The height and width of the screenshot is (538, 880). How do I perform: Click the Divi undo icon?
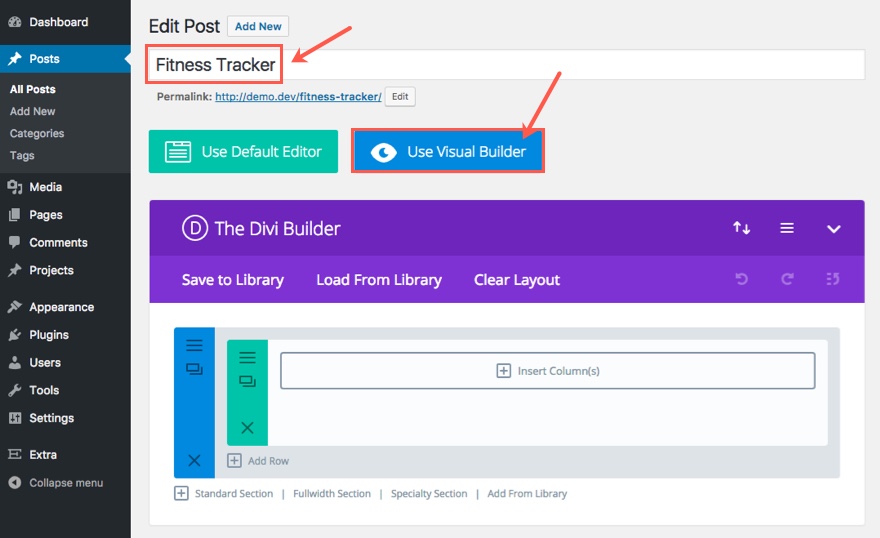[741, 279]
